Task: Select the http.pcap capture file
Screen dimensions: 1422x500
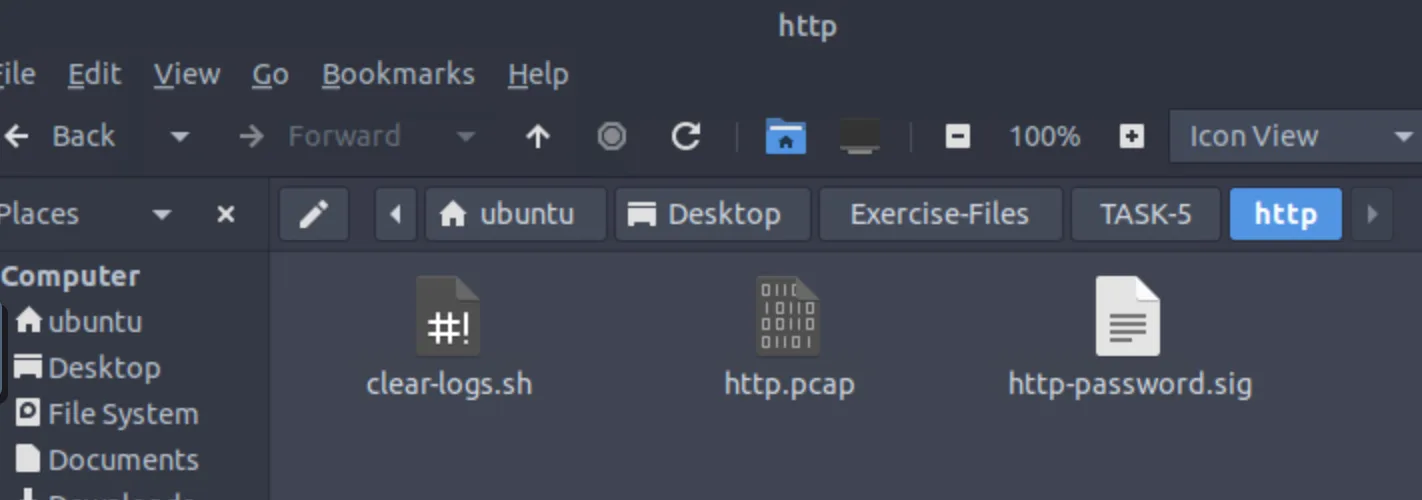Action: coord(788,318)
